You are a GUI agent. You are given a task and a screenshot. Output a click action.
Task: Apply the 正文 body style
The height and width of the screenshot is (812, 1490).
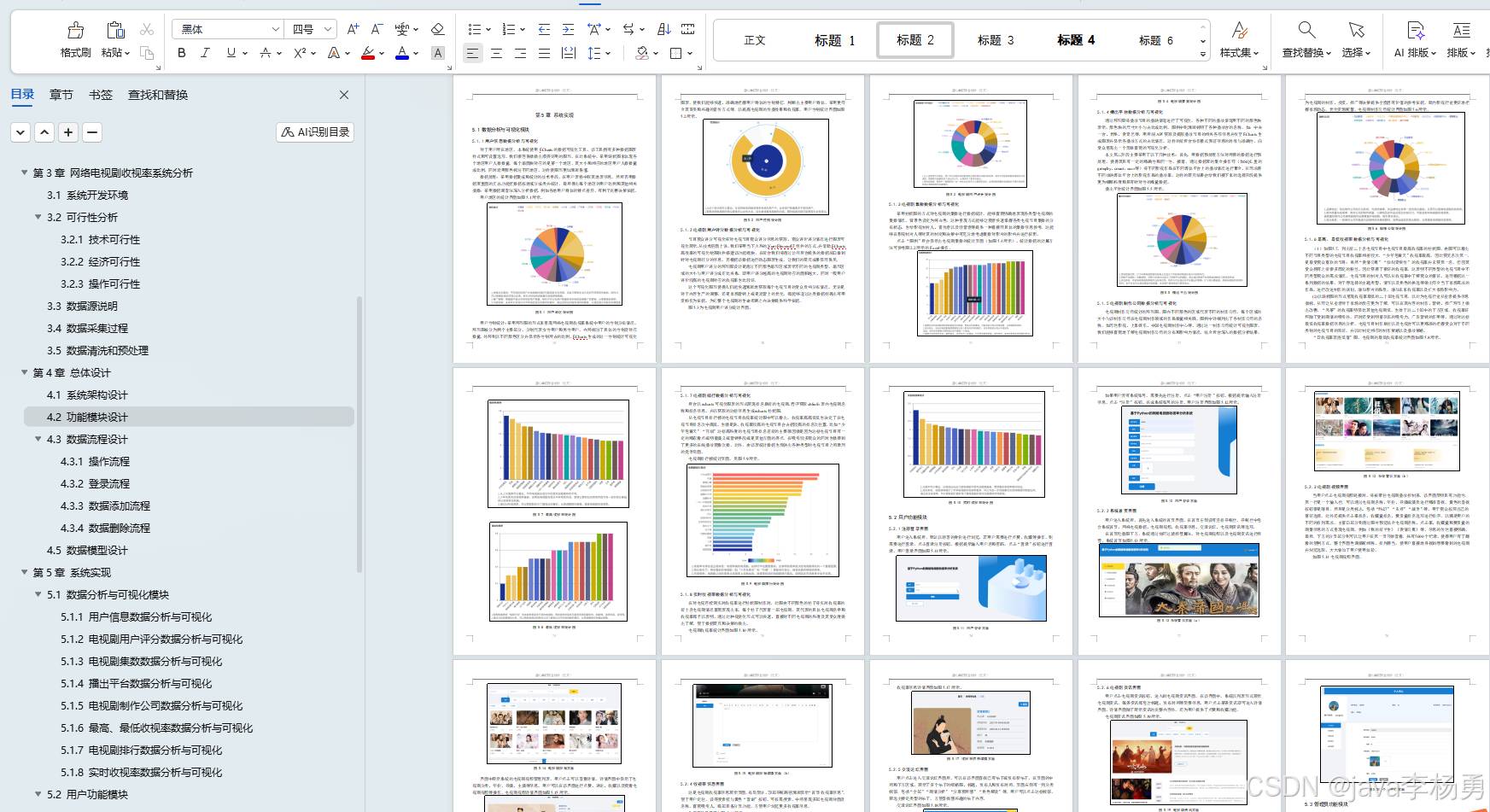(755, 40)
